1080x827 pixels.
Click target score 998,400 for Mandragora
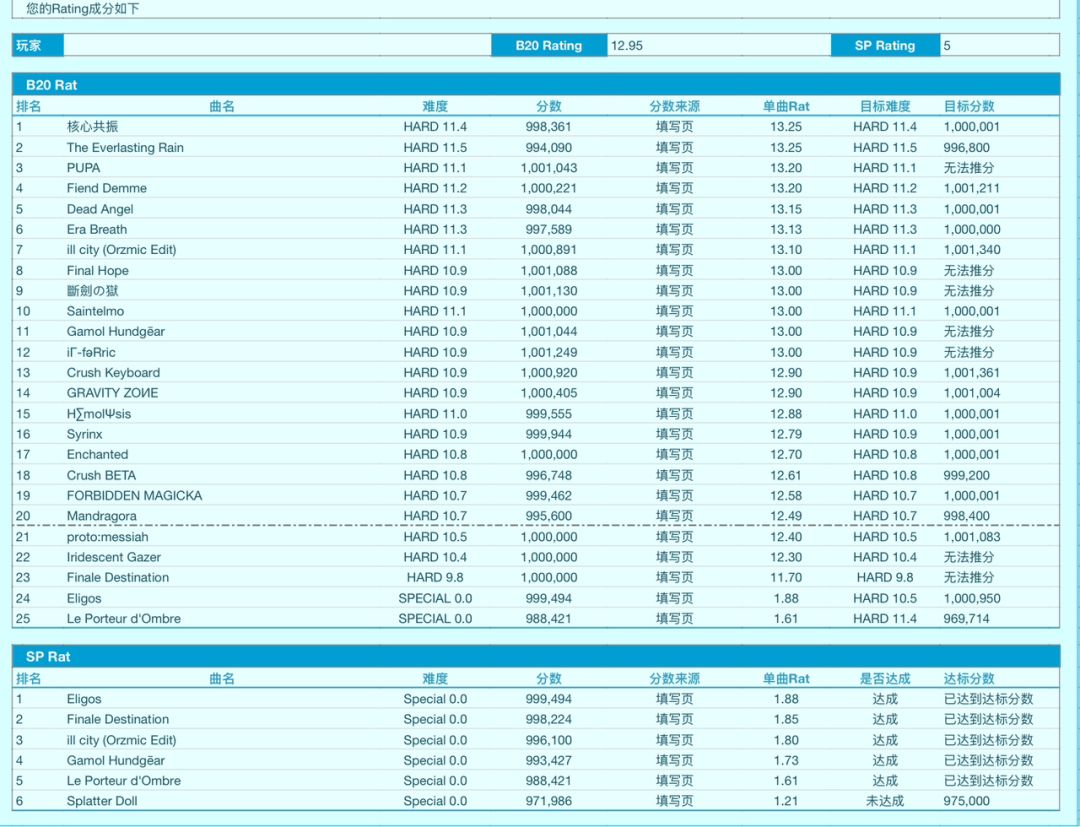pyautogui.click(x=966, y=516)
